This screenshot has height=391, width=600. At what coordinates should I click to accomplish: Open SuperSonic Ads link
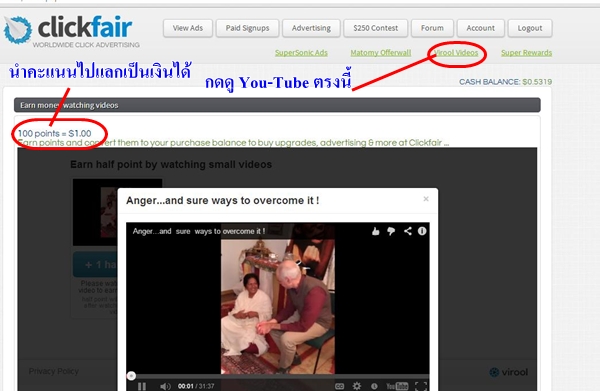pyautogui.click(x=301, y=53)
